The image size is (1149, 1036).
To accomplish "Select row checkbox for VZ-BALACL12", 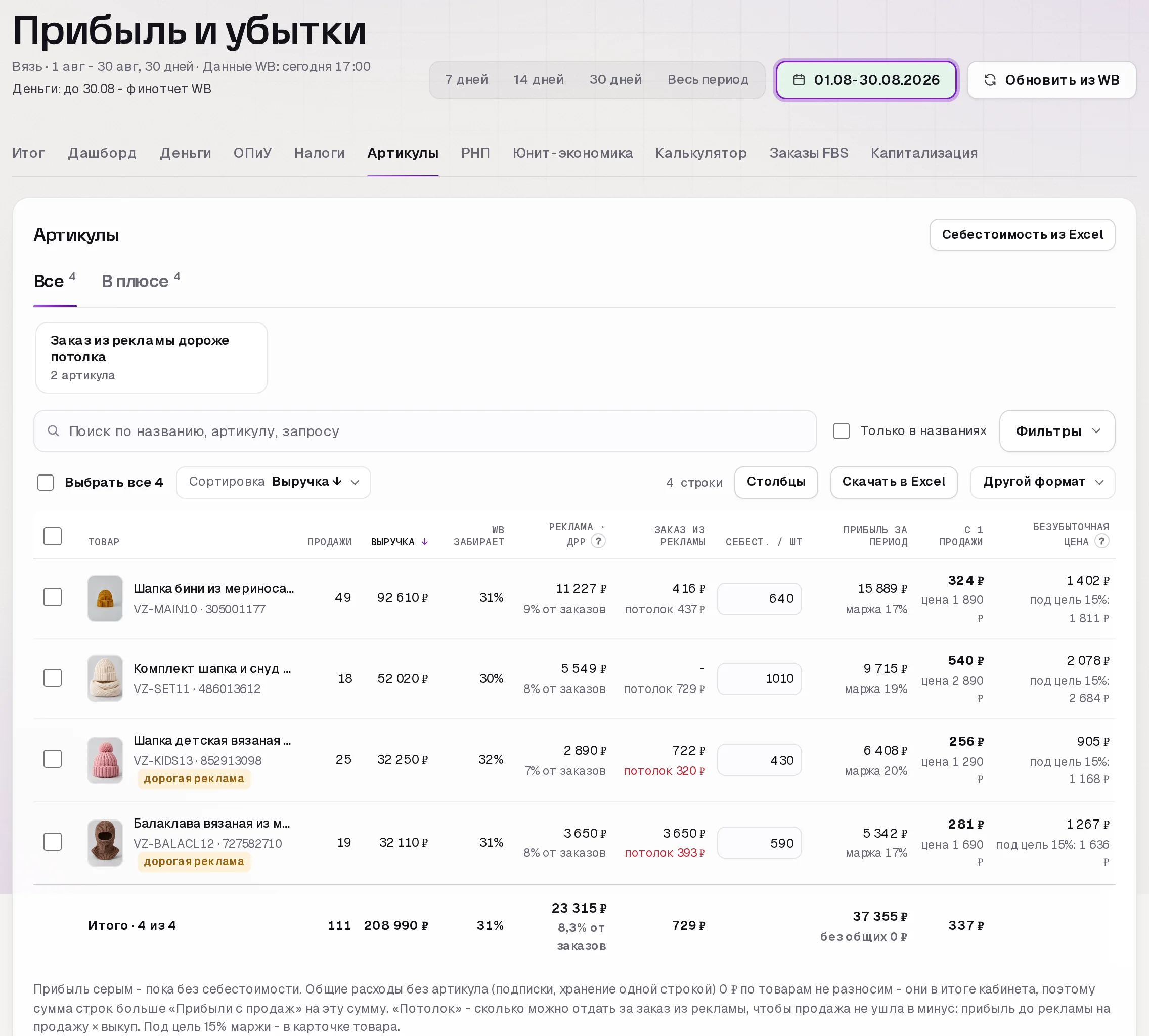I will click(53, 842).
